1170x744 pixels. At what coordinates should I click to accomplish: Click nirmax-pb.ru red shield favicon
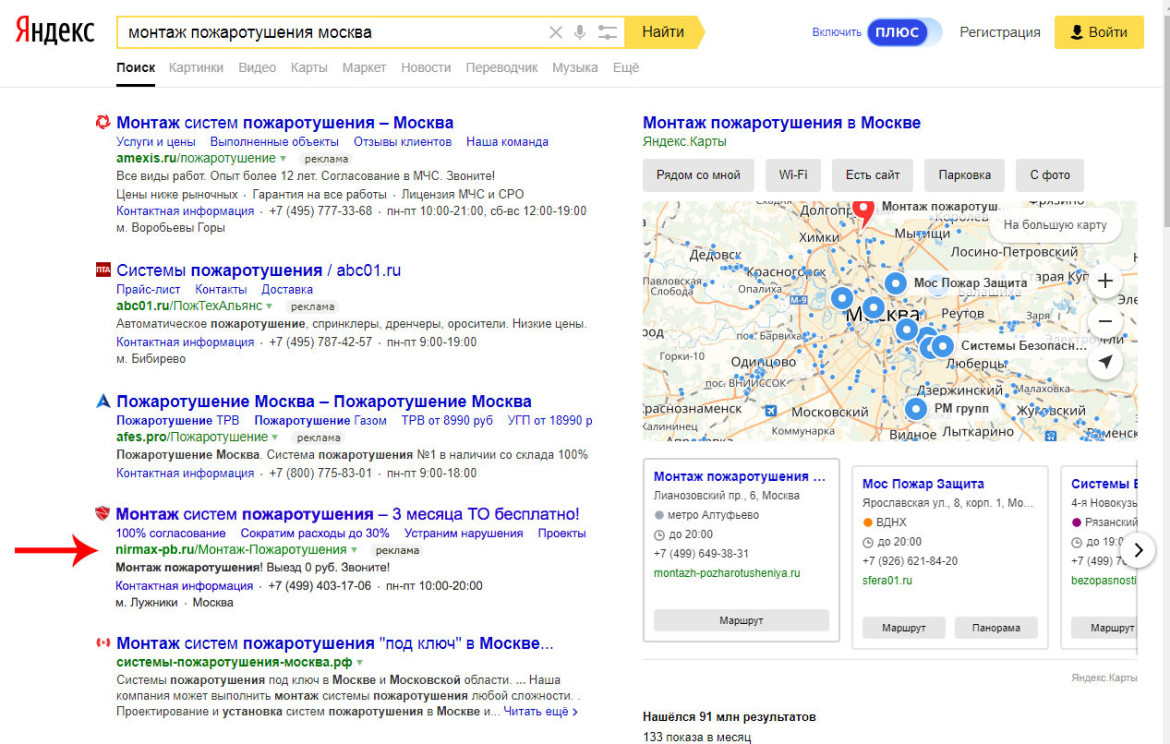click(x=102, y=513)
